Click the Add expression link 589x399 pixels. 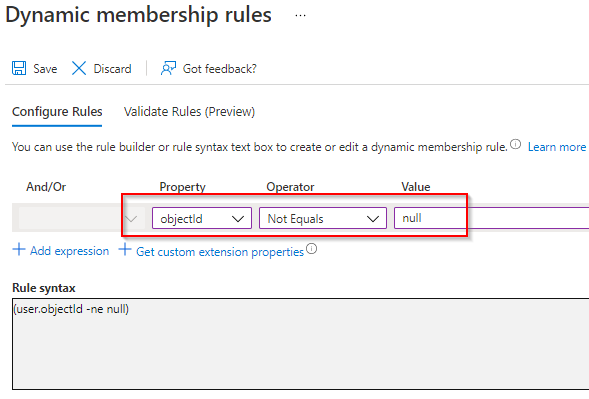tap(69, 251)
